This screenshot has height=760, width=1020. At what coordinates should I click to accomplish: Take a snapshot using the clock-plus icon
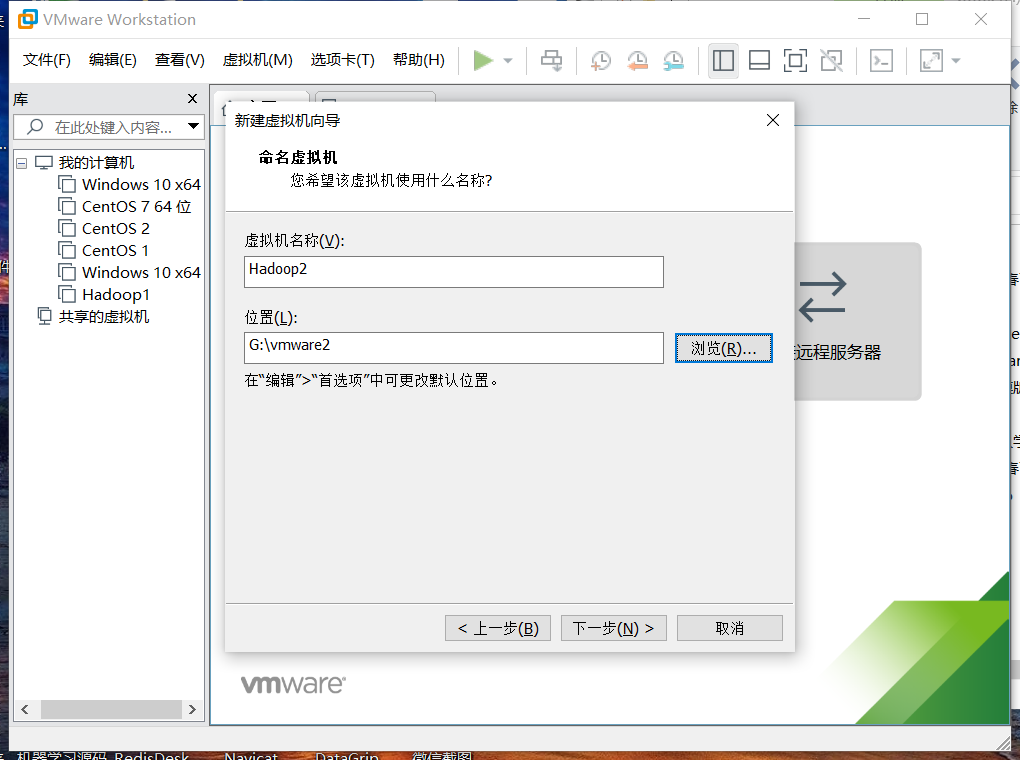pyautogui.click(x=600, y=61)
